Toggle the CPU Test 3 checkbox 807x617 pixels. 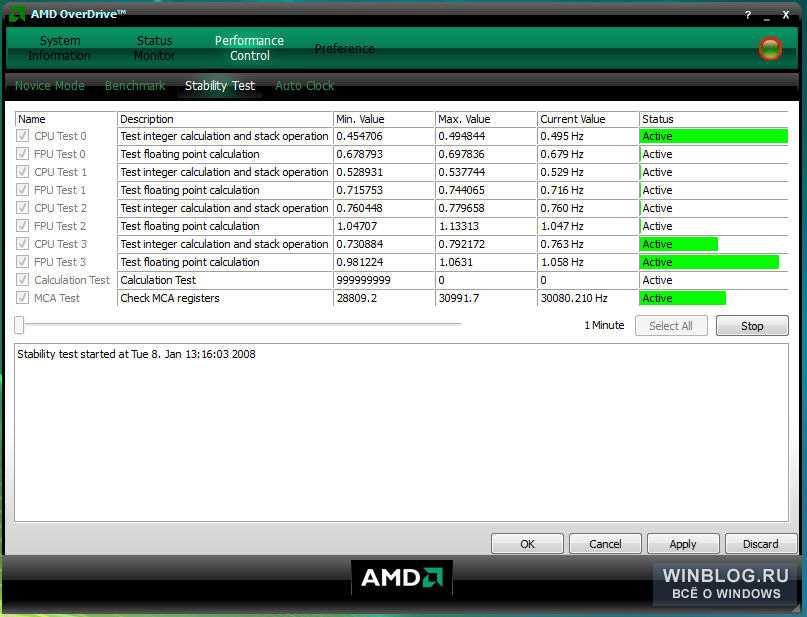pyautogui.click(x=22, y=244)
